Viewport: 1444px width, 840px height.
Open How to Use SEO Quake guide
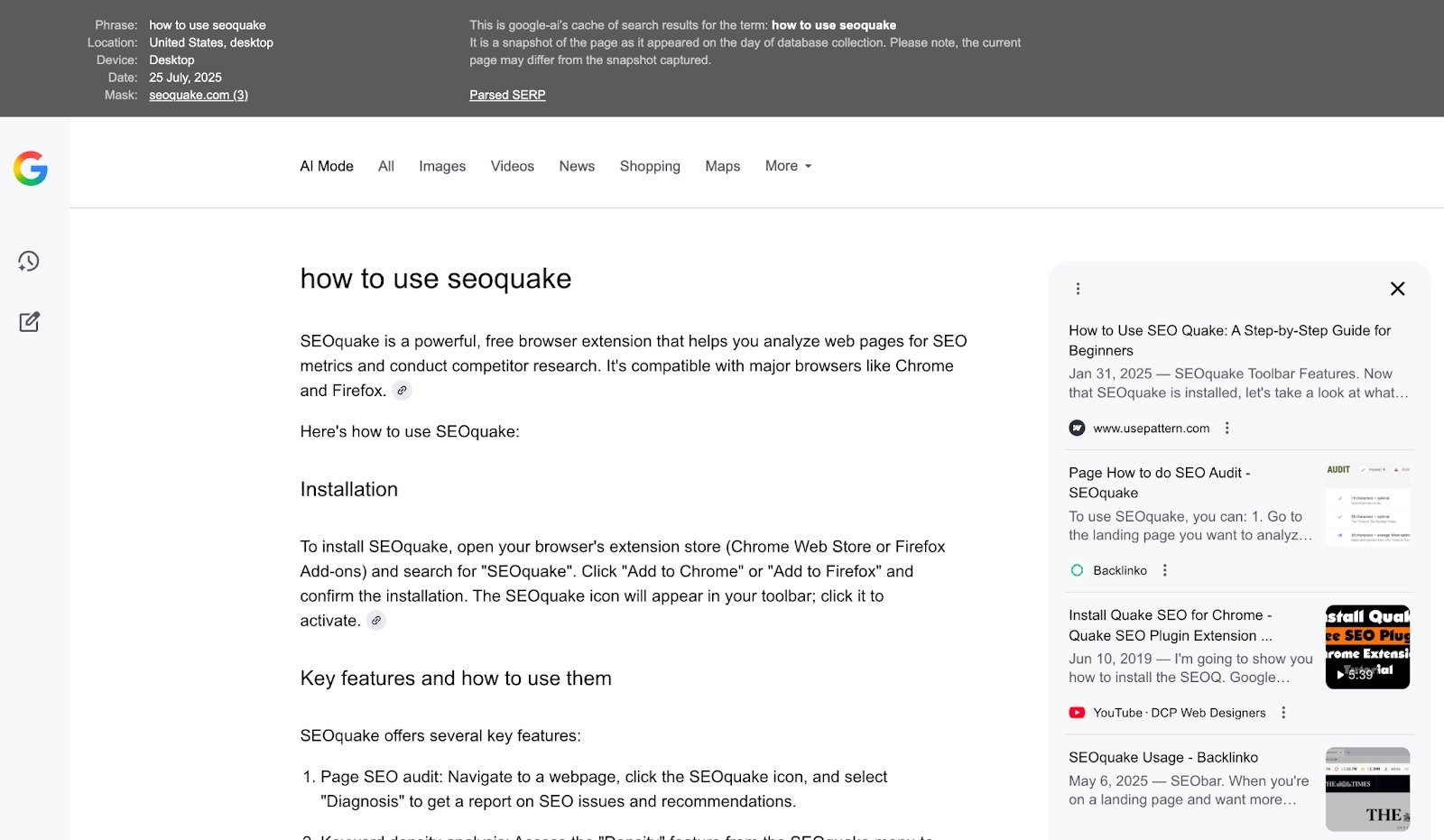1229,340
